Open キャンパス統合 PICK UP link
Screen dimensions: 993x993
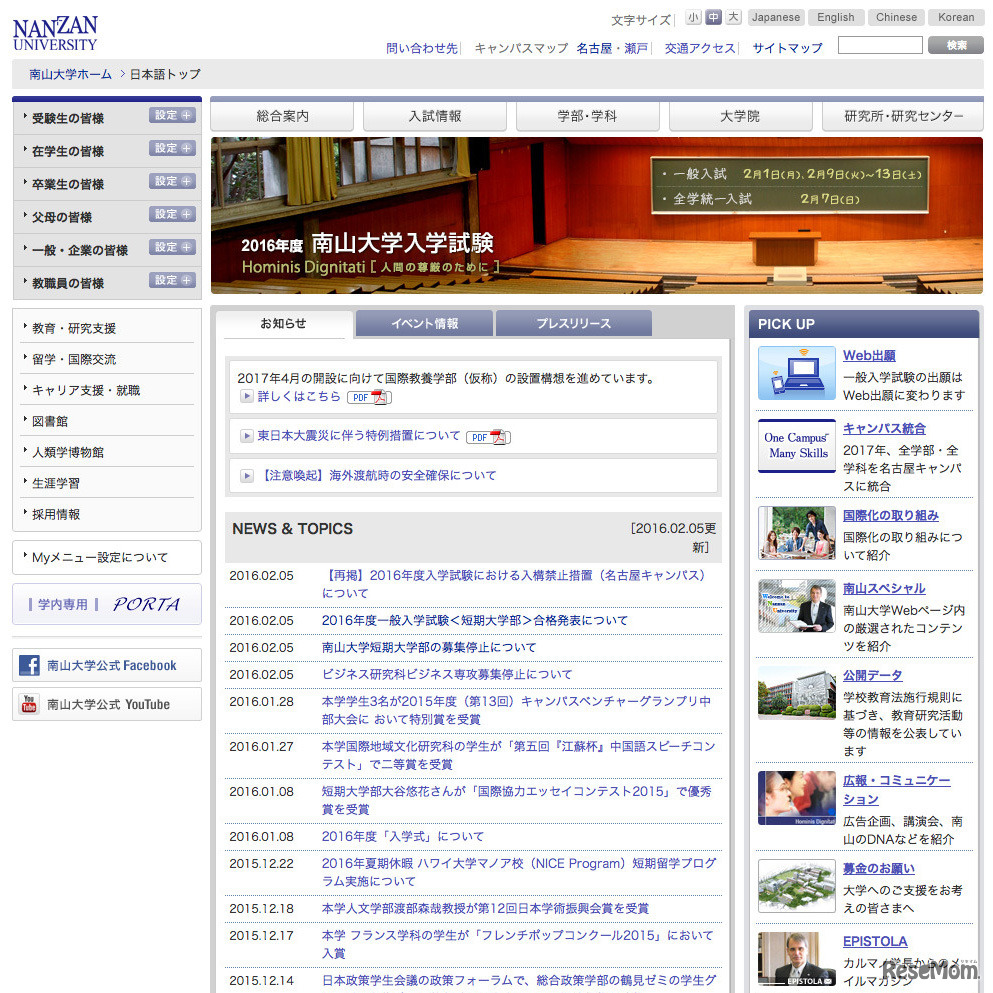(x=884, y=429)
